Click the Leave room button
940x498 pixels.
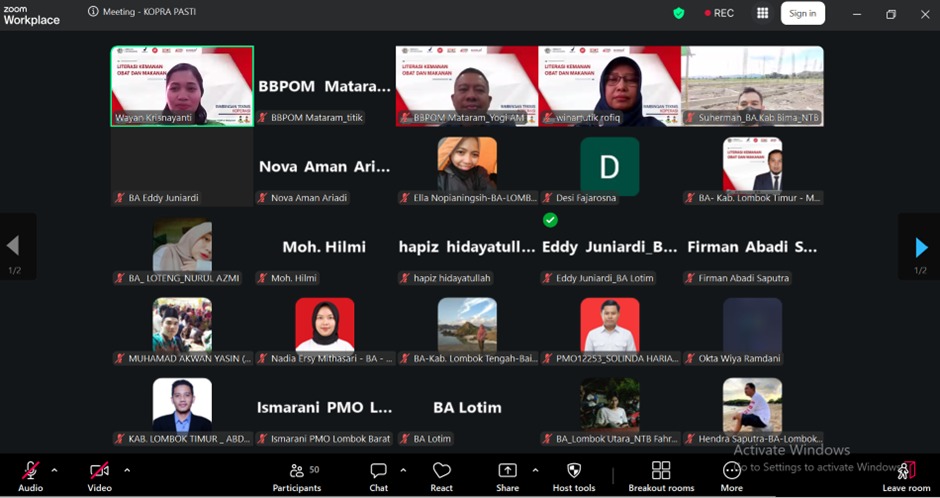pos(906,477)
